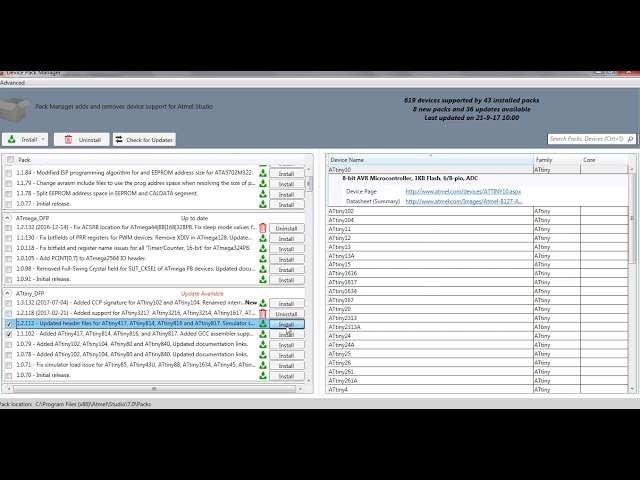This screenshot has width=640, height=480.
Task: Select the ATtiny261A device row
Action: coord(478,380)
